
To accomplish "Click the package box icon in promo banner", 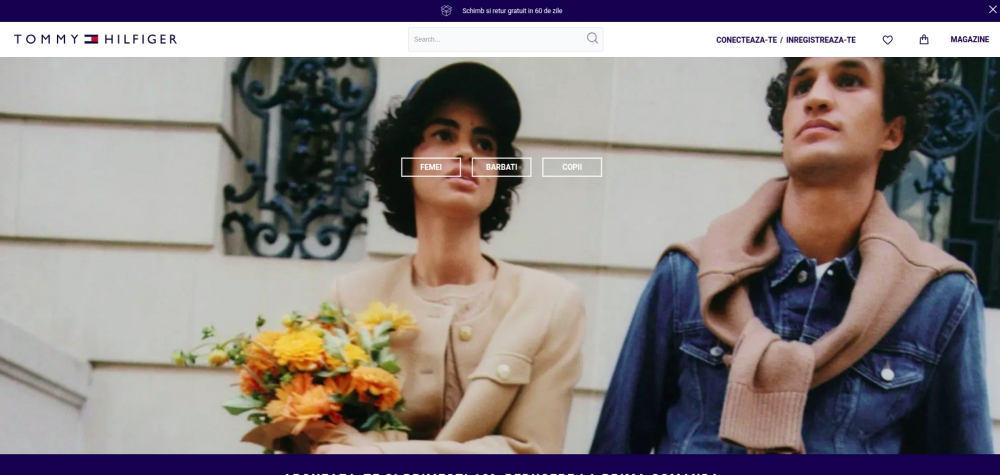I will 447,11.
